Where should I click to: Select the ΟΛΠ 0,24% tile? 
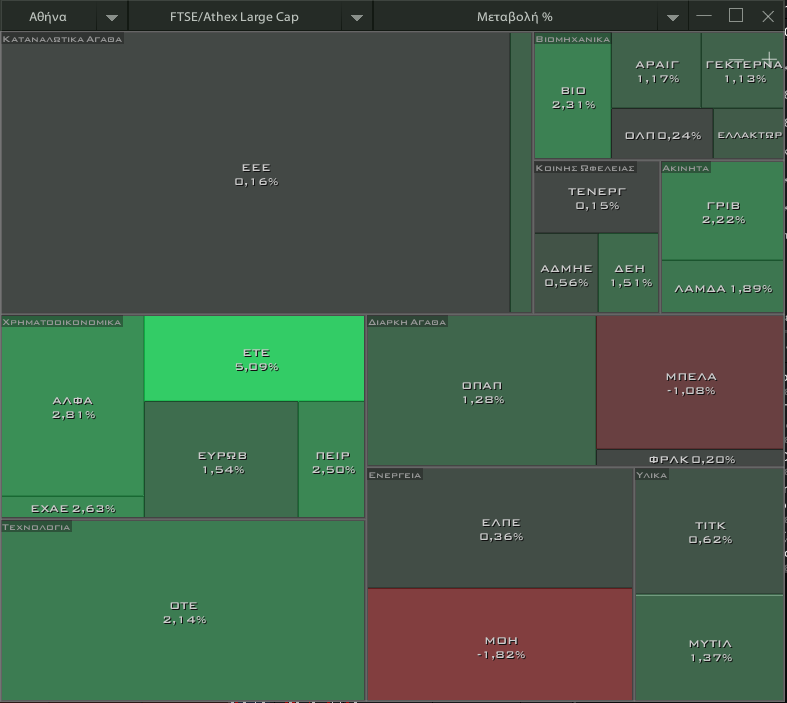663,134
